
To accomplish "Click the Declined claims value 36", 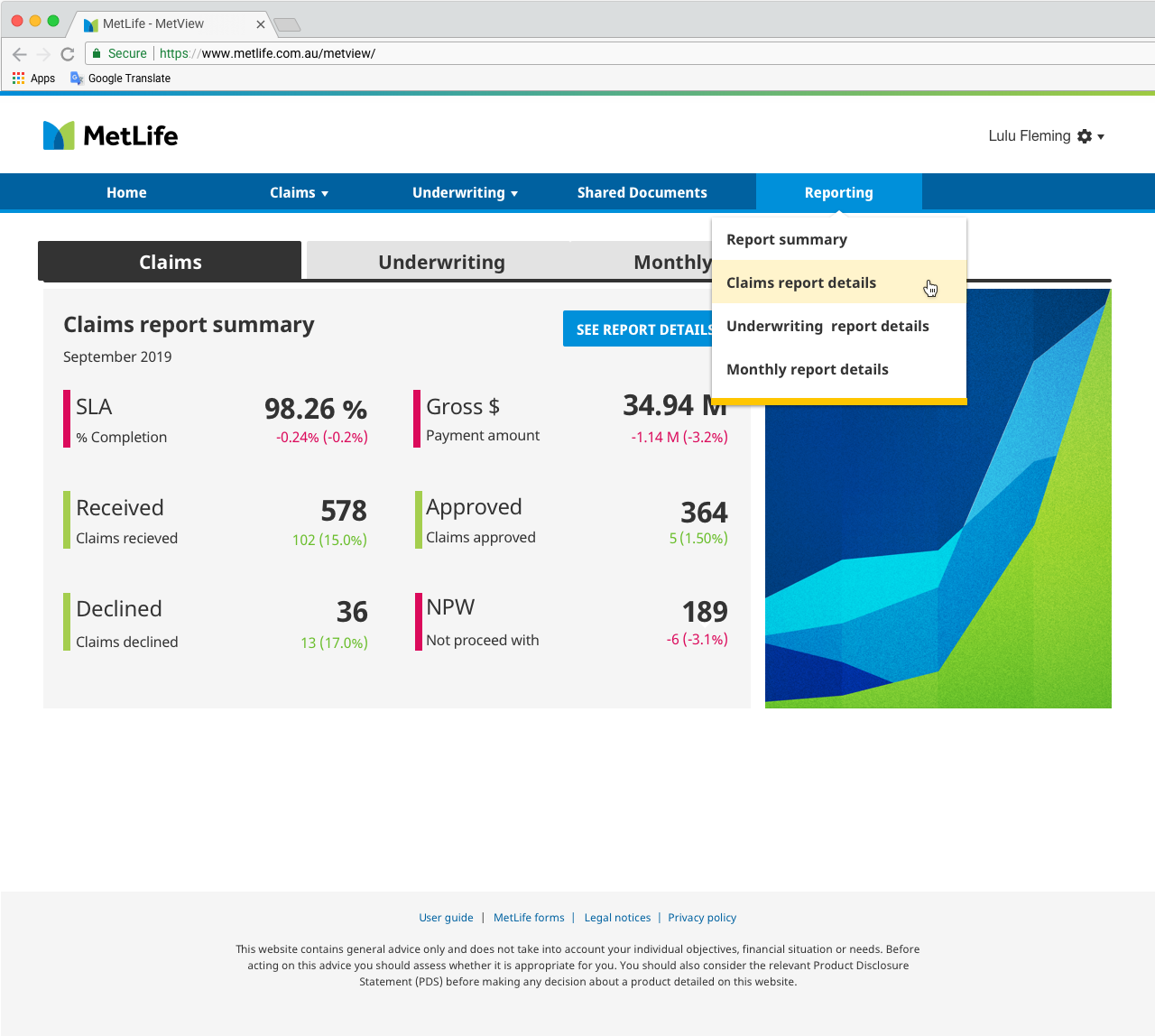I will [x=352, y=612].
